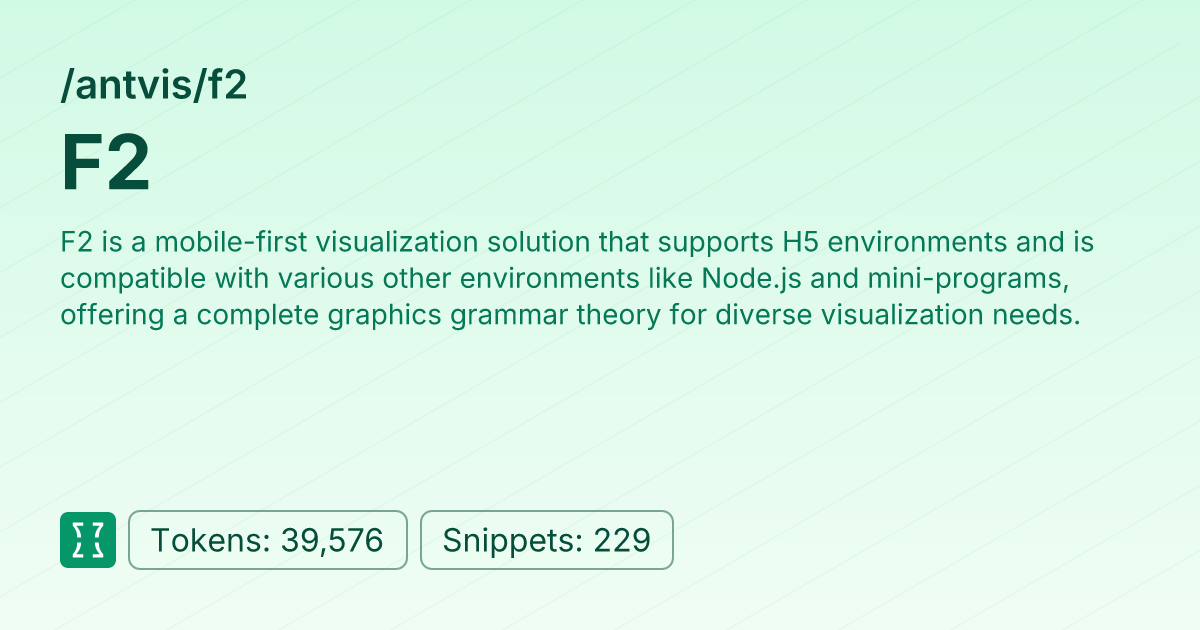Open the /antvis/f2 repository path
The height and width of the screenshot is (630, 1200).
coord(153,87)
